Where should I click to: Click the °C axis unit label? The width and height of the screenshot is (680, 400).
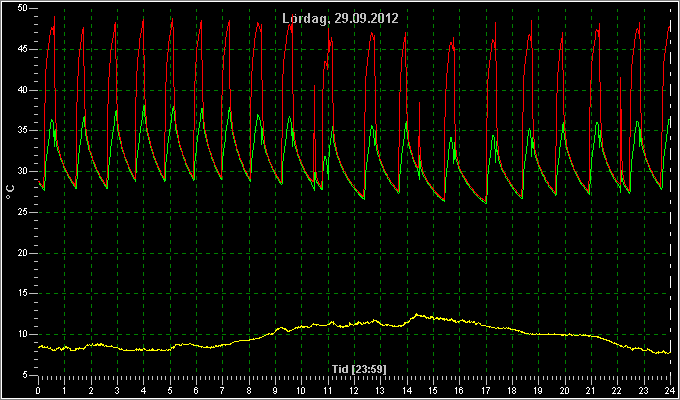[10, 192]
